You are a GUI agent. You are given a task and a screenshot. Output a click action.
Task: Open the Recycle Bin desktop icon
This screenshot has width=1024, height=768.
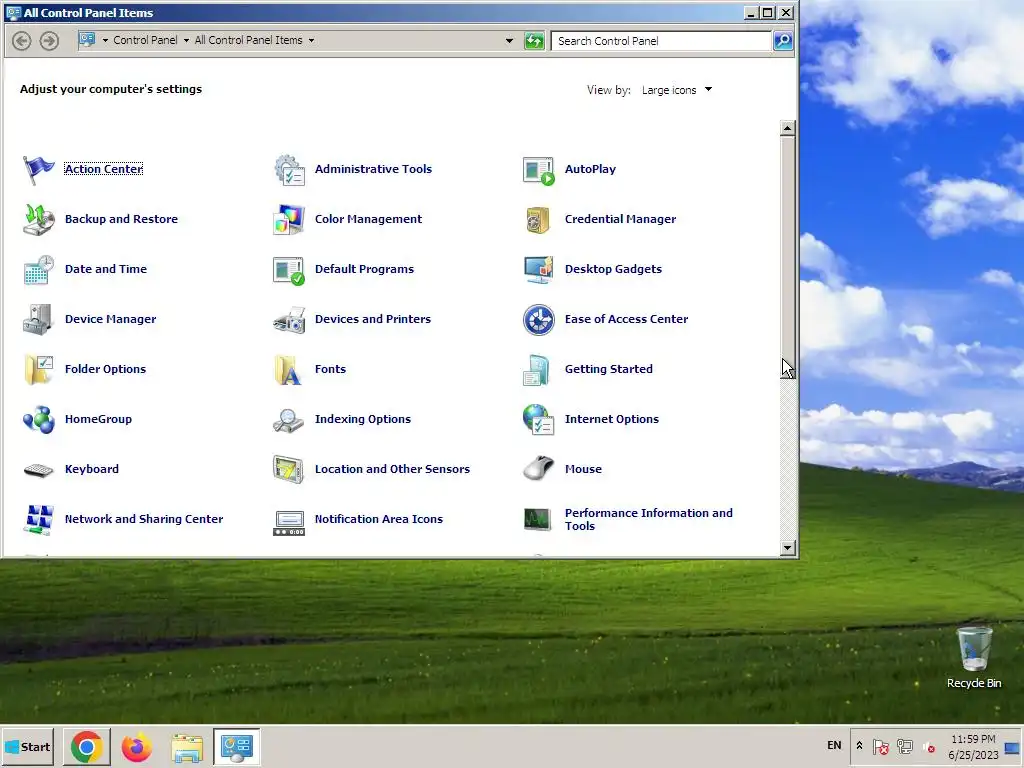click(974, 658)
